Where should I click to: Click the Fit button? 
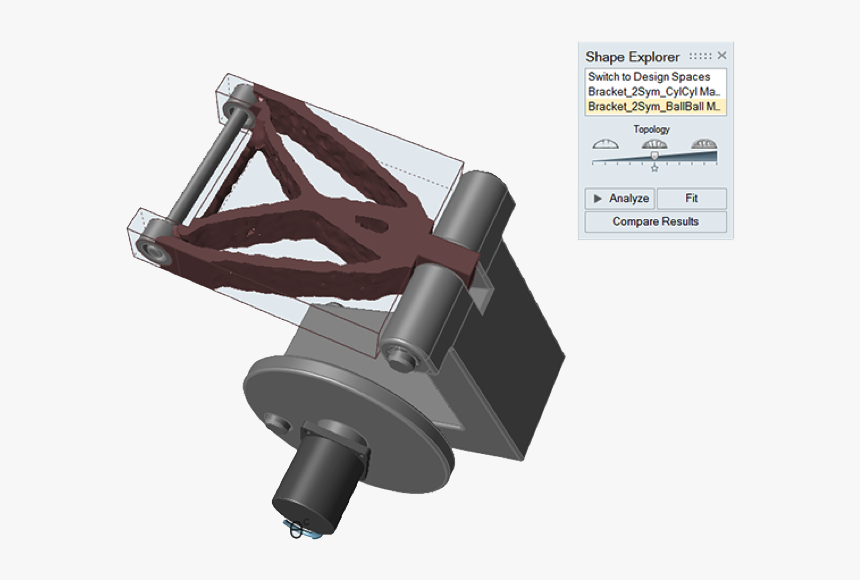pyautogui.click(x=692, y=199)
